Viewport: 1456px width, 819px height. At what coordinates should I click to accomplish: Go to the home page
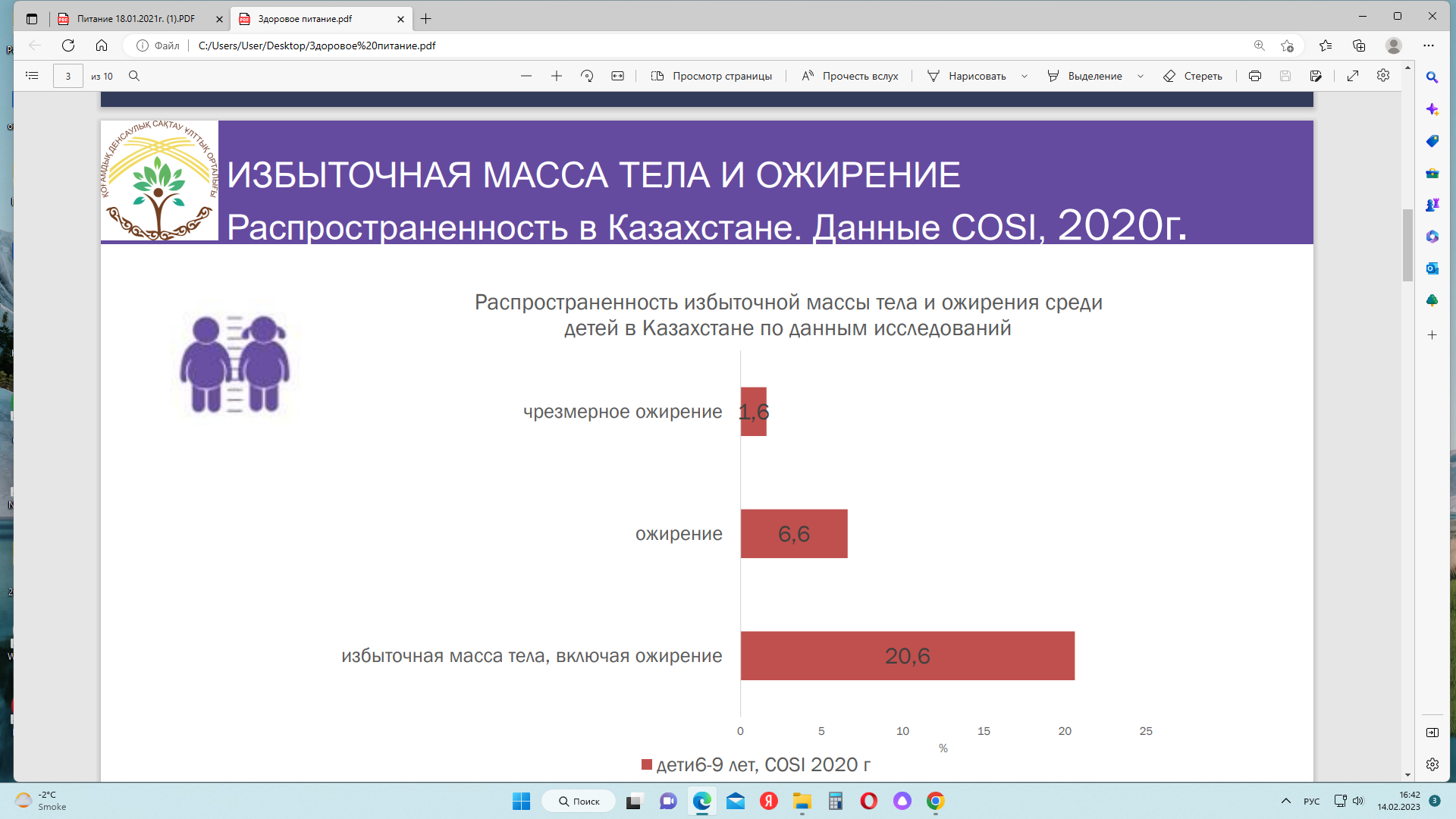tap(102, 45)
